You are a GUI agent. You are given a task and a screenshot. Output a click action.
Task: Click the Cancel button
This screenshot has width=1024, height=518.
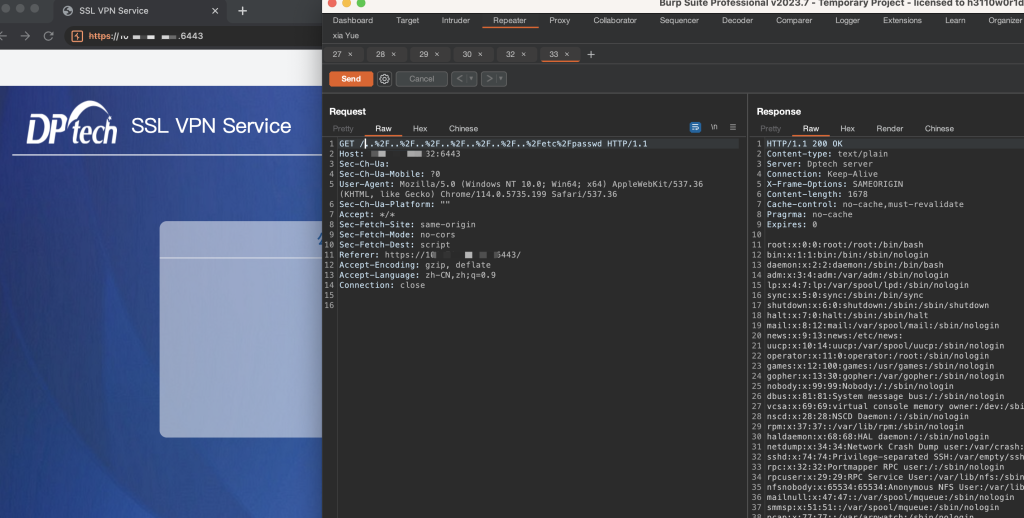(421, 79)
